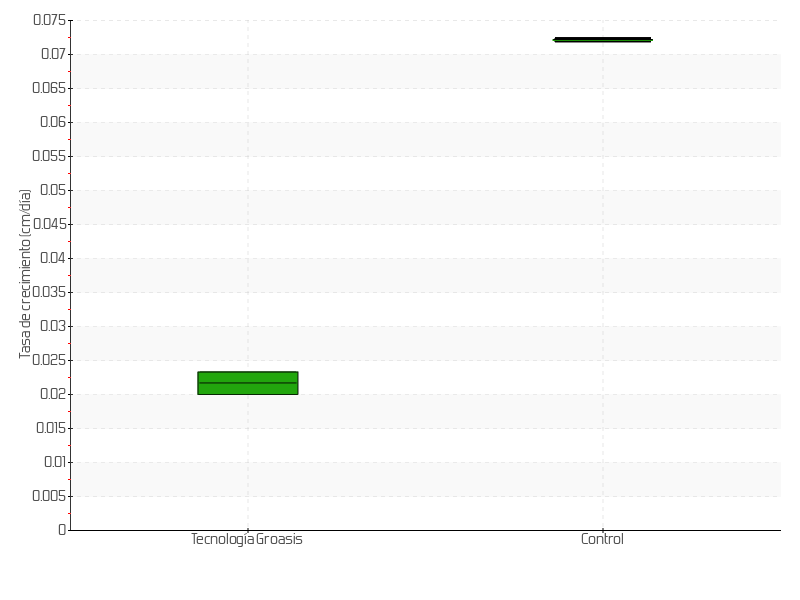Click the 0.005 y-axis tick label

click(49, 496)
